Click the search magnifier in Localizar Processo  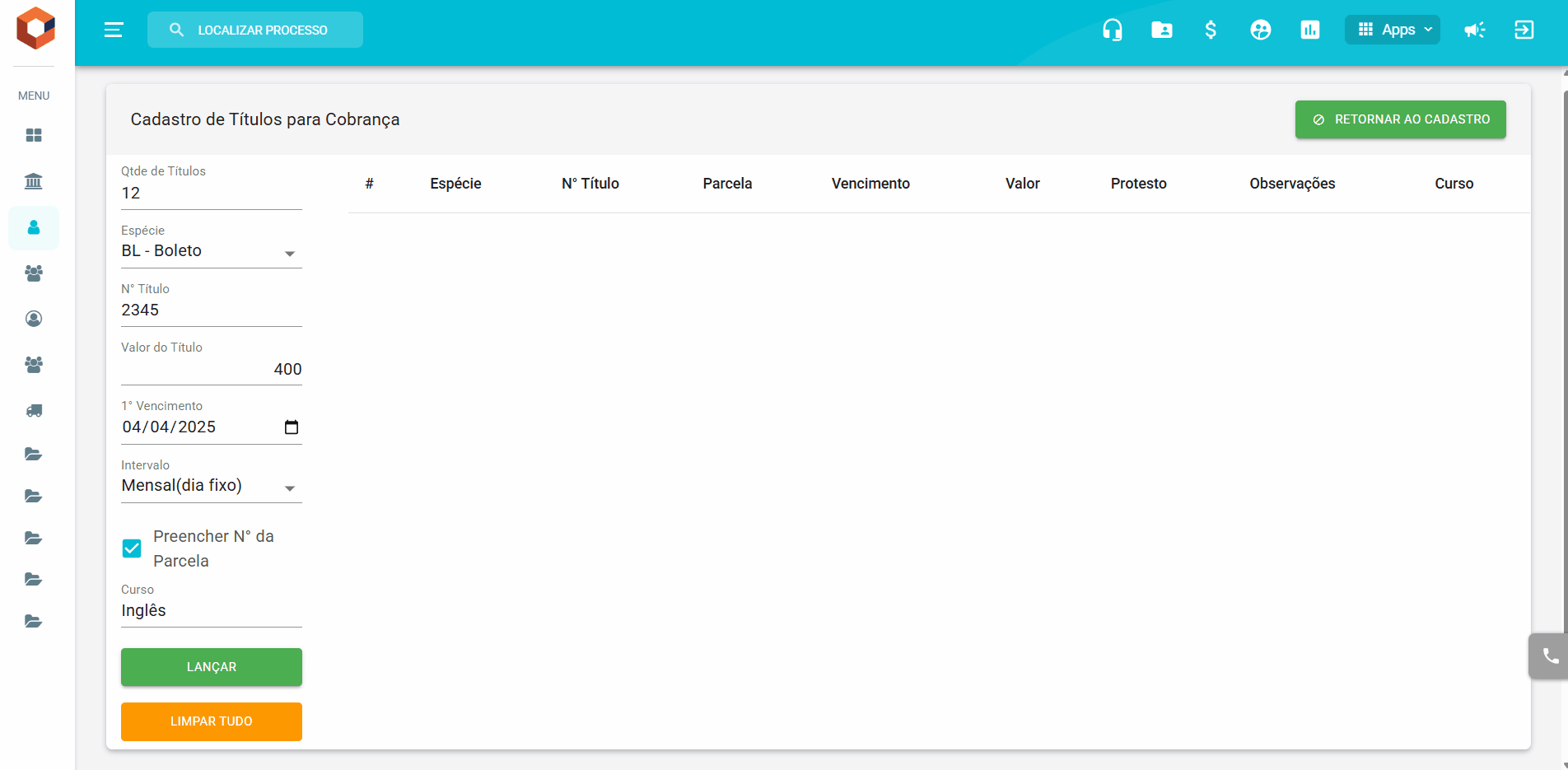176,30
